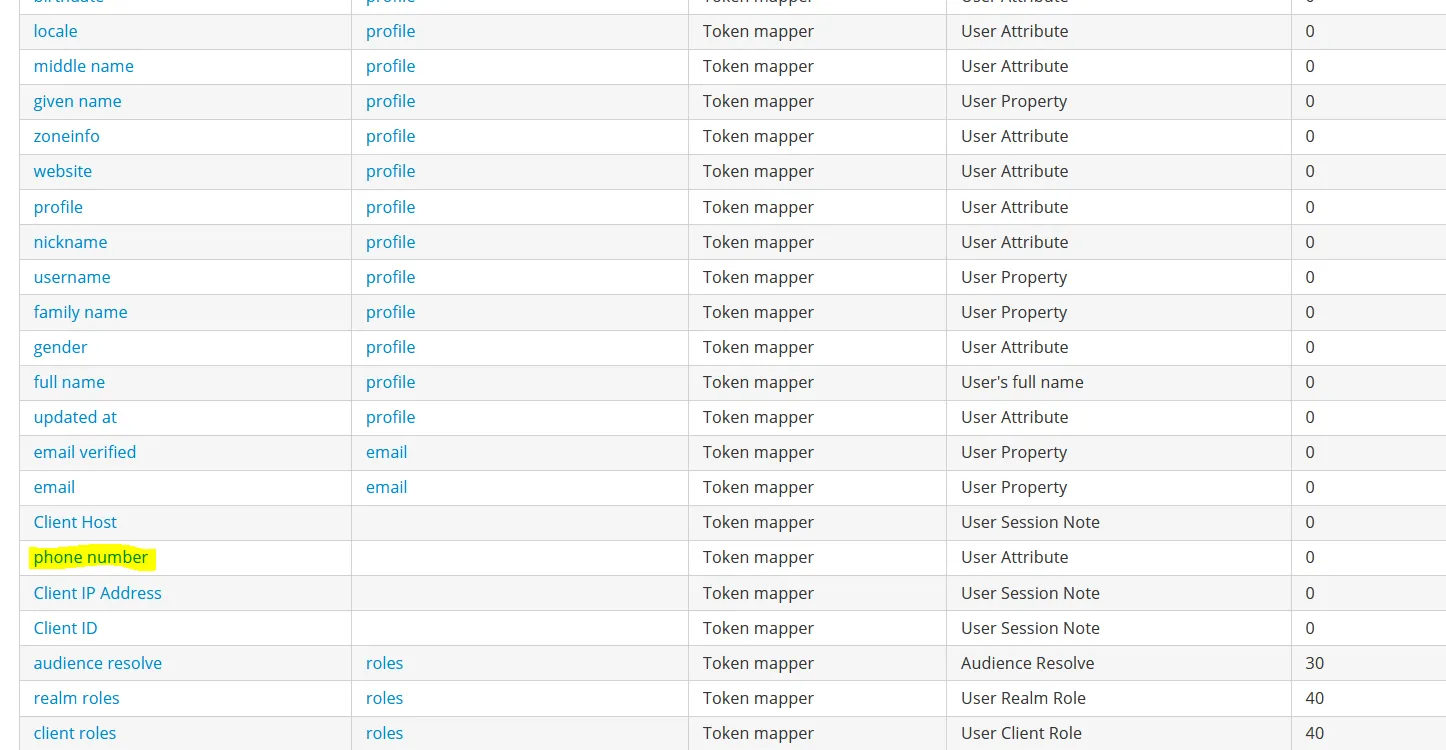Select the Client ID mapper

65,628
